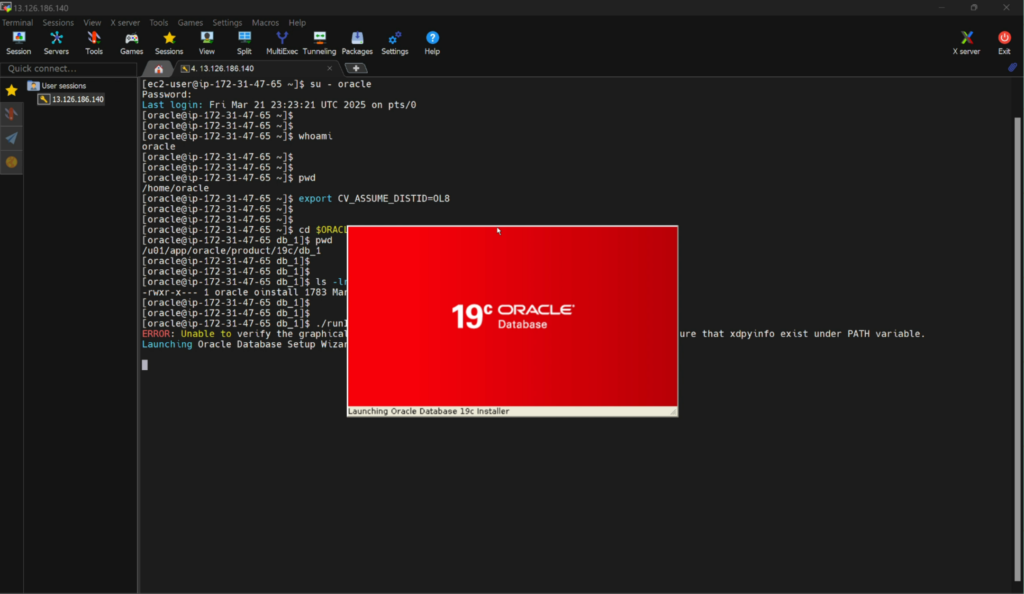
Task: Open the orange globe icon in the left sidebar
Action: pyautogui.click(x=12, y=162)
